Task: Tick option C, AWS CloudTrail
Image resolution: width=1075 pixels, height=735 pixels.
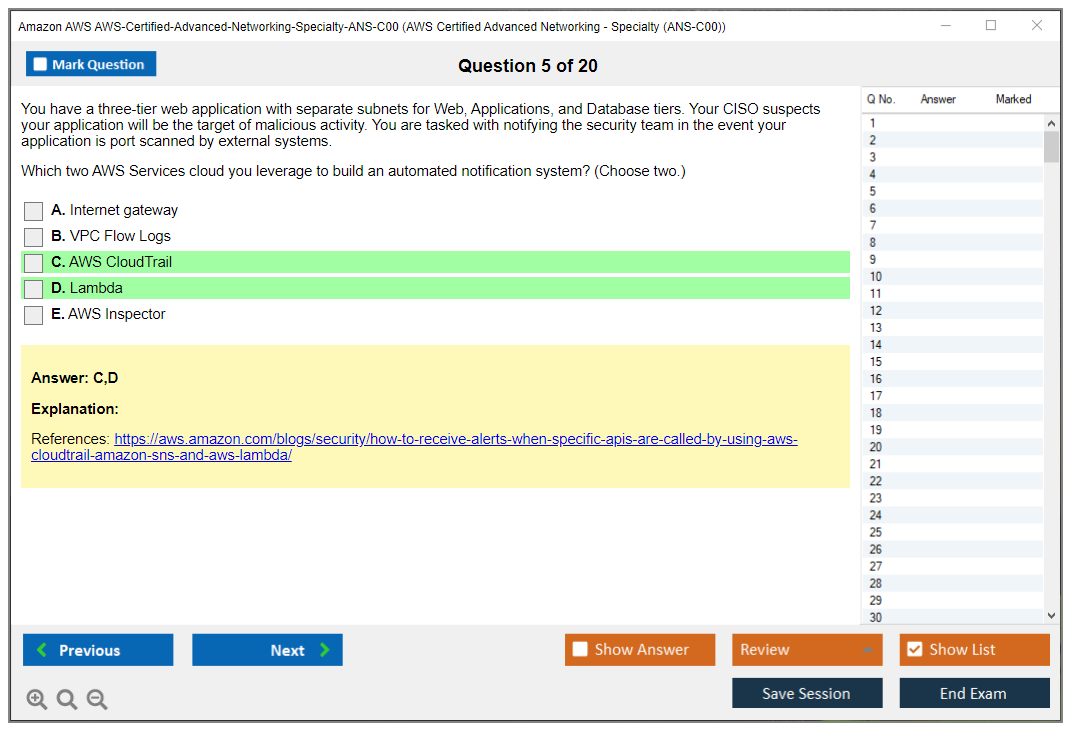Action: click(34, 263)
